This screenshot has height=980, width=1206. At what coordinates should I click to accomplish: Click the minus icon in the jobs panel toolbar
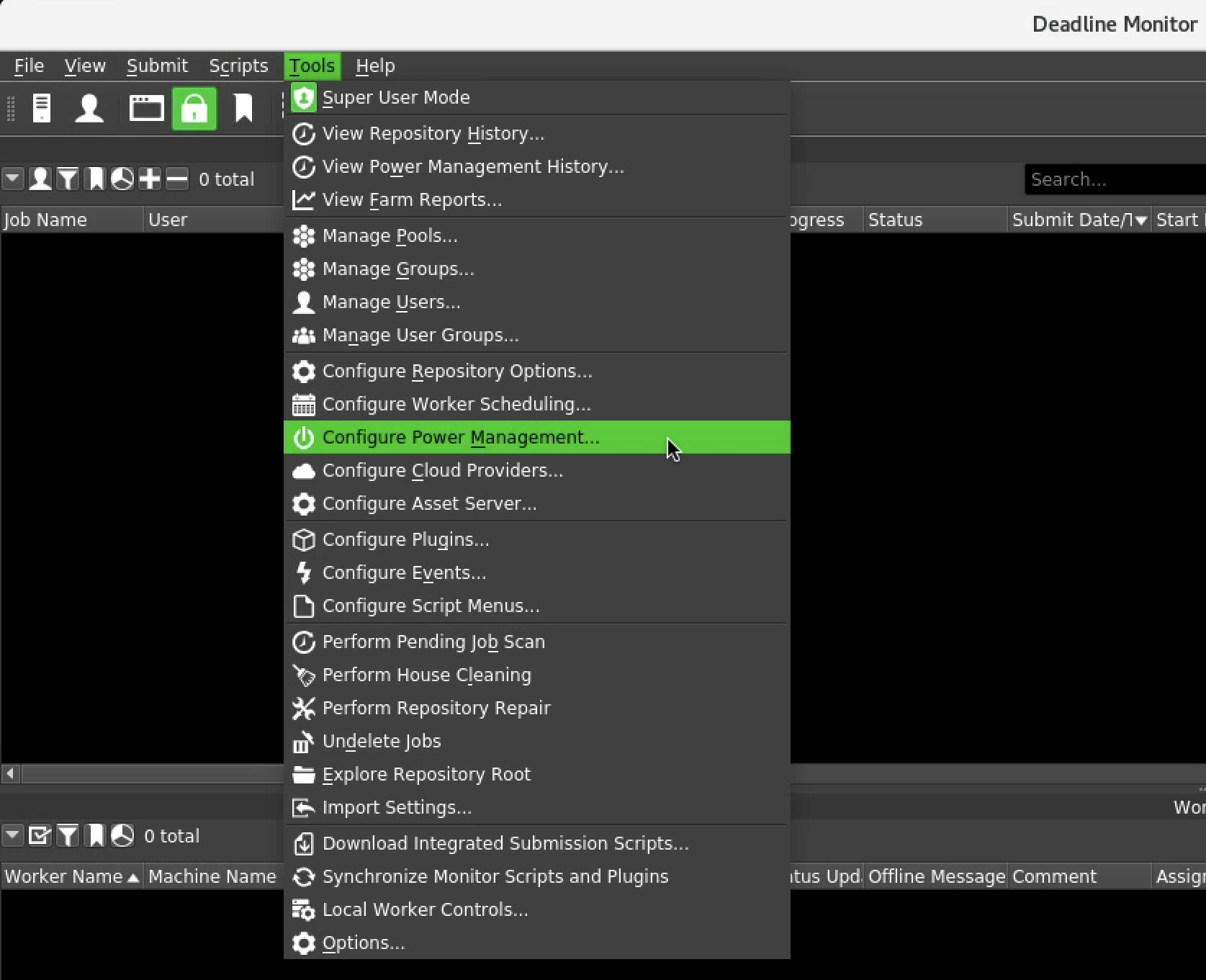click(176, 179)
